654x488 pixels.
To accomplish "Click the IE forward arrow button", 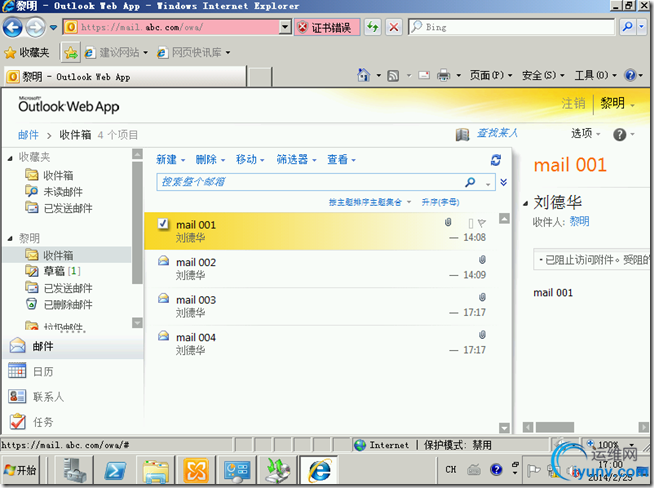I will click(x=35, y=28).
